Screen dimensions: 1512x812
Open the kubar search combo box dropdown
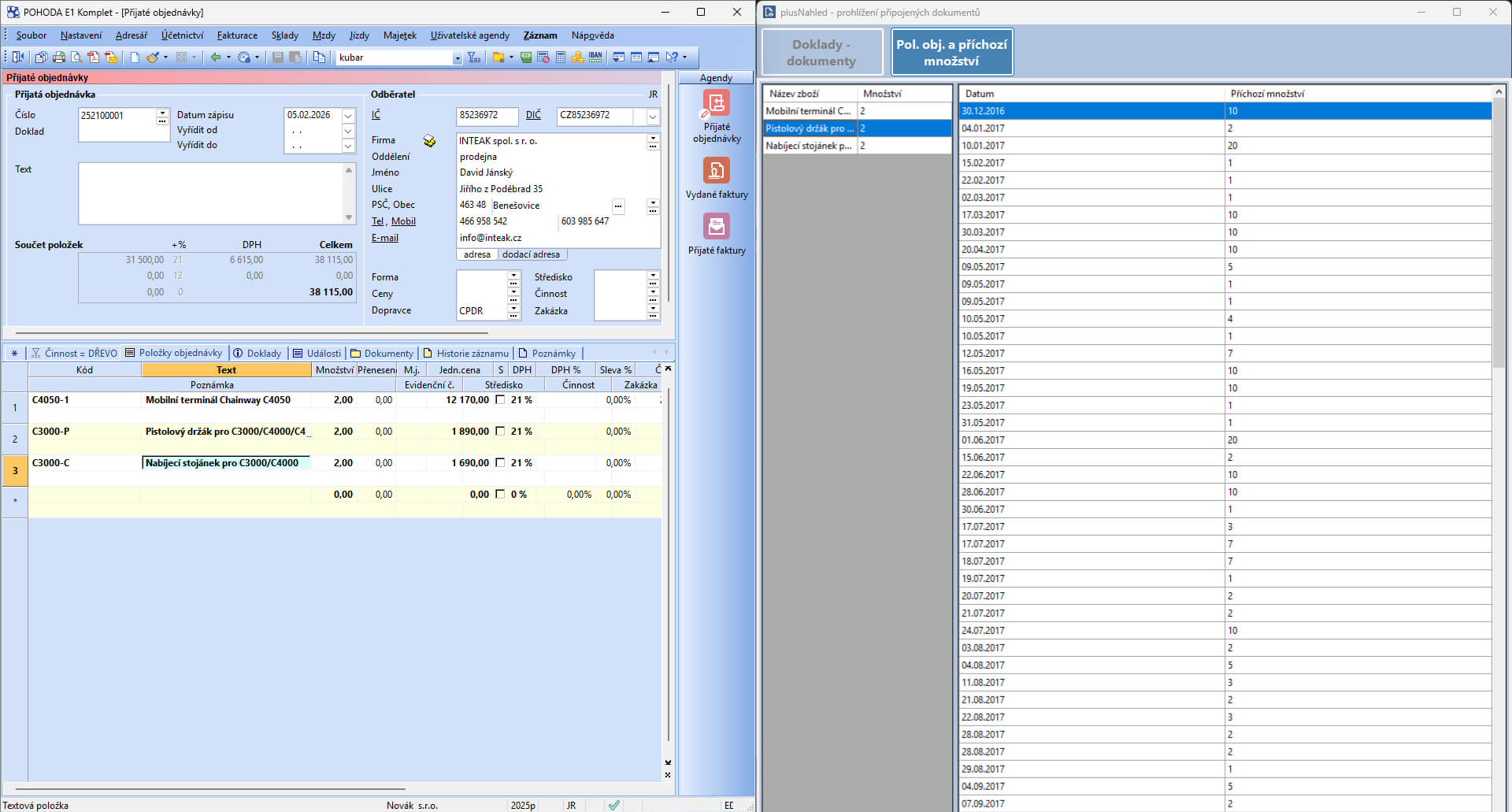click(457, 58)
